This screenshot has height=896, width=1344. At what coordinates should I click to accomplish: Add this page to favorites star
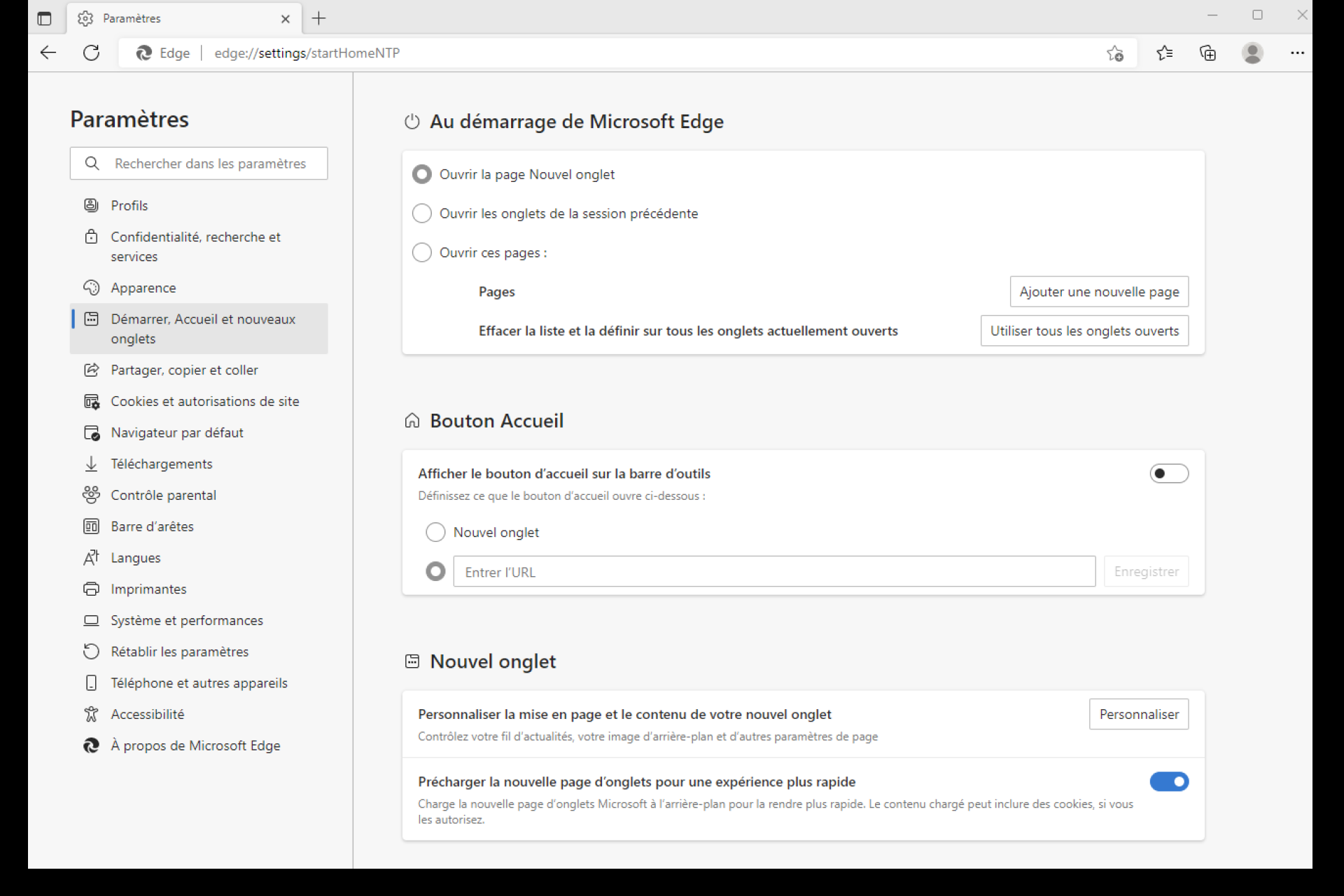(x=1115, y=53)
